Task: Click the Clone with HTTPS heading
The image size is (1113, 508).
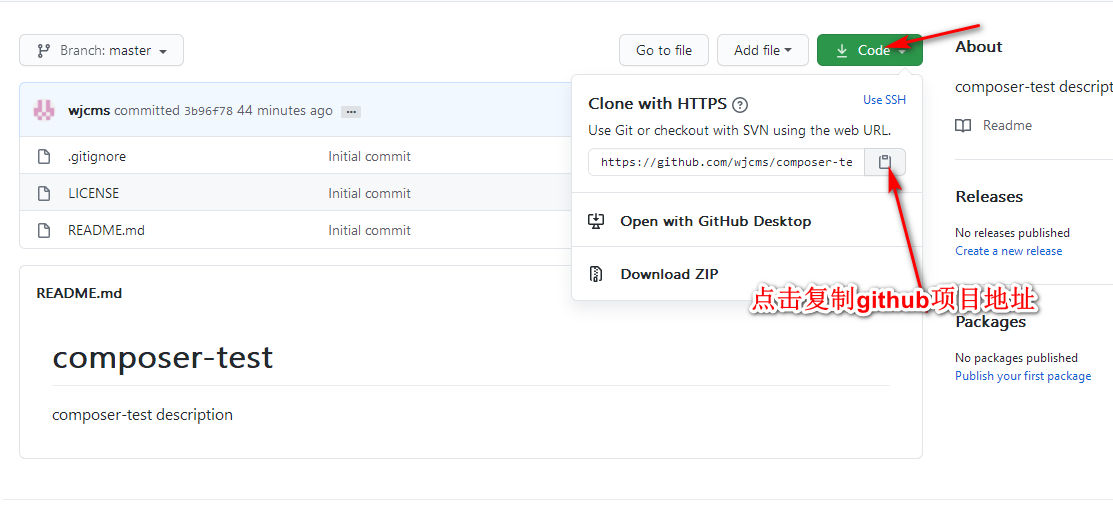Action: (657, 104)
